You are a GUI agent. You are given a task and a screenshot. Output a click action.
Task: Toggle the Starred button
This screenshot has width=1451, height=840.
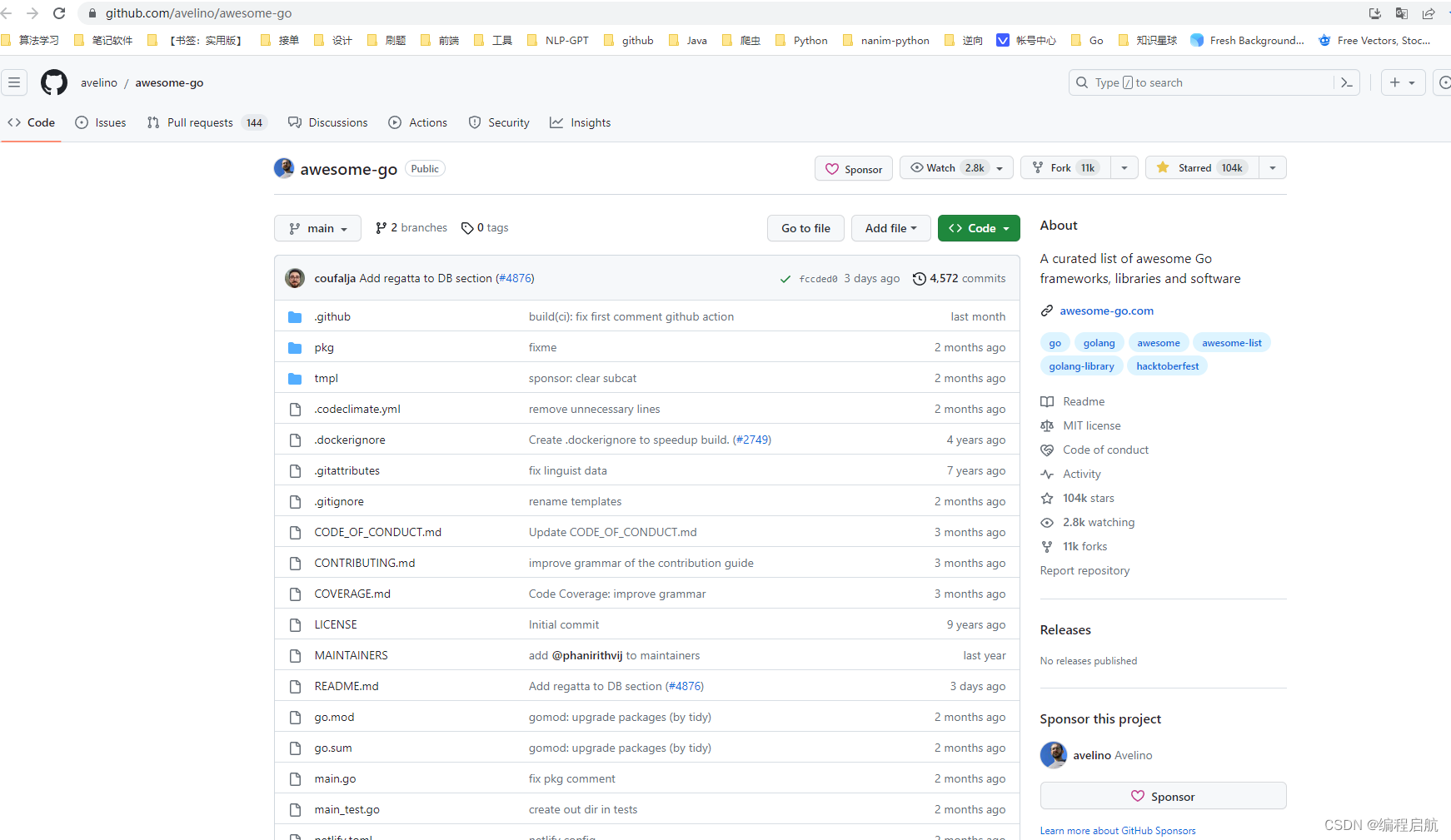tap(1202, 167)
